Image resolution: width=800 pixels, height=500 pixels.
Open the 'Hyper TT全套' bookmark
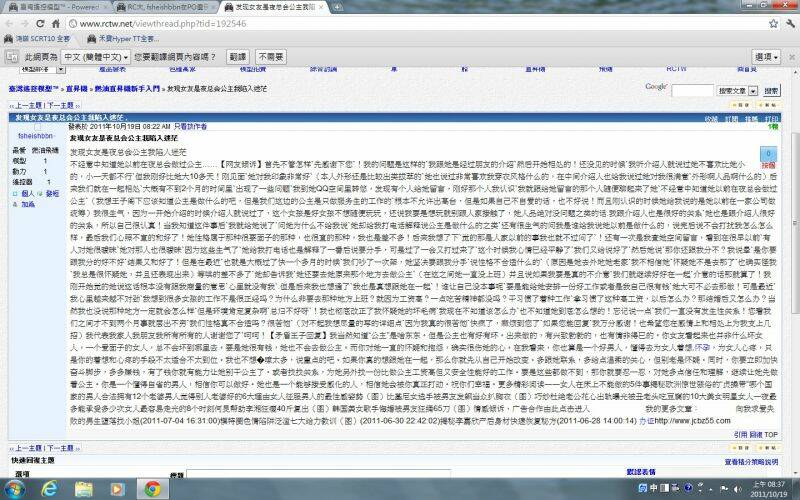point(122,39)
